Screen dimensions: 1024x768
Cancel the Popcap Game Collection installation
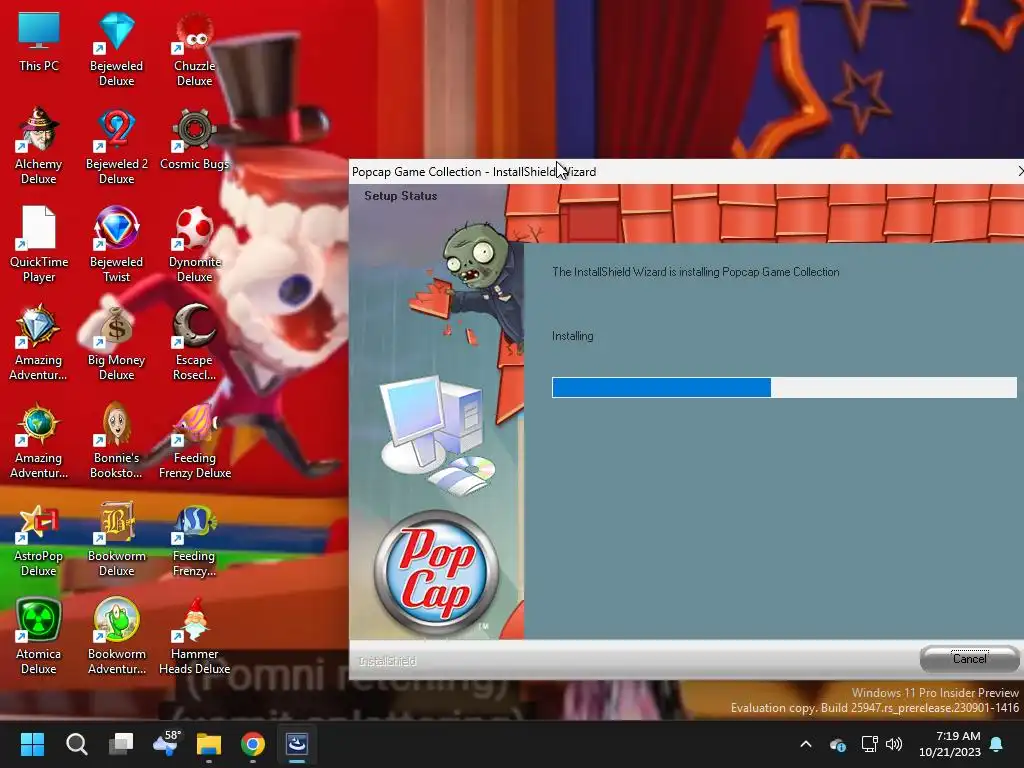click(x=970, y=659)
